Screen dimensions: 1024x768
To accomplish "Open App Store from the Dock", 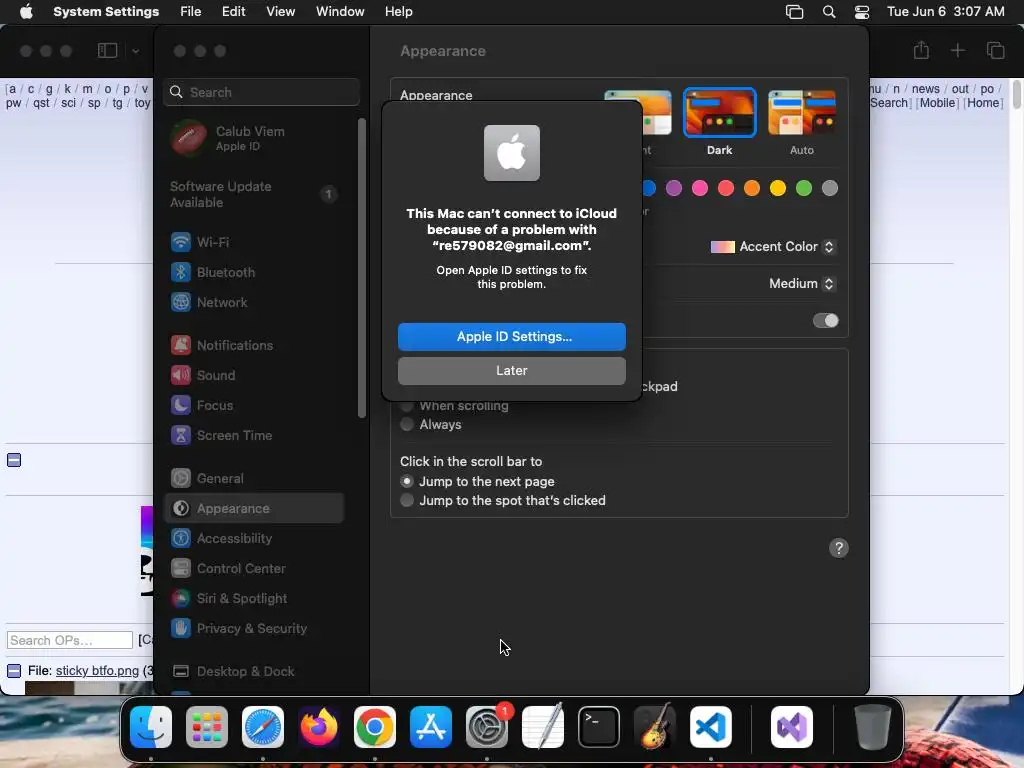I will click(x=431, y=727).
